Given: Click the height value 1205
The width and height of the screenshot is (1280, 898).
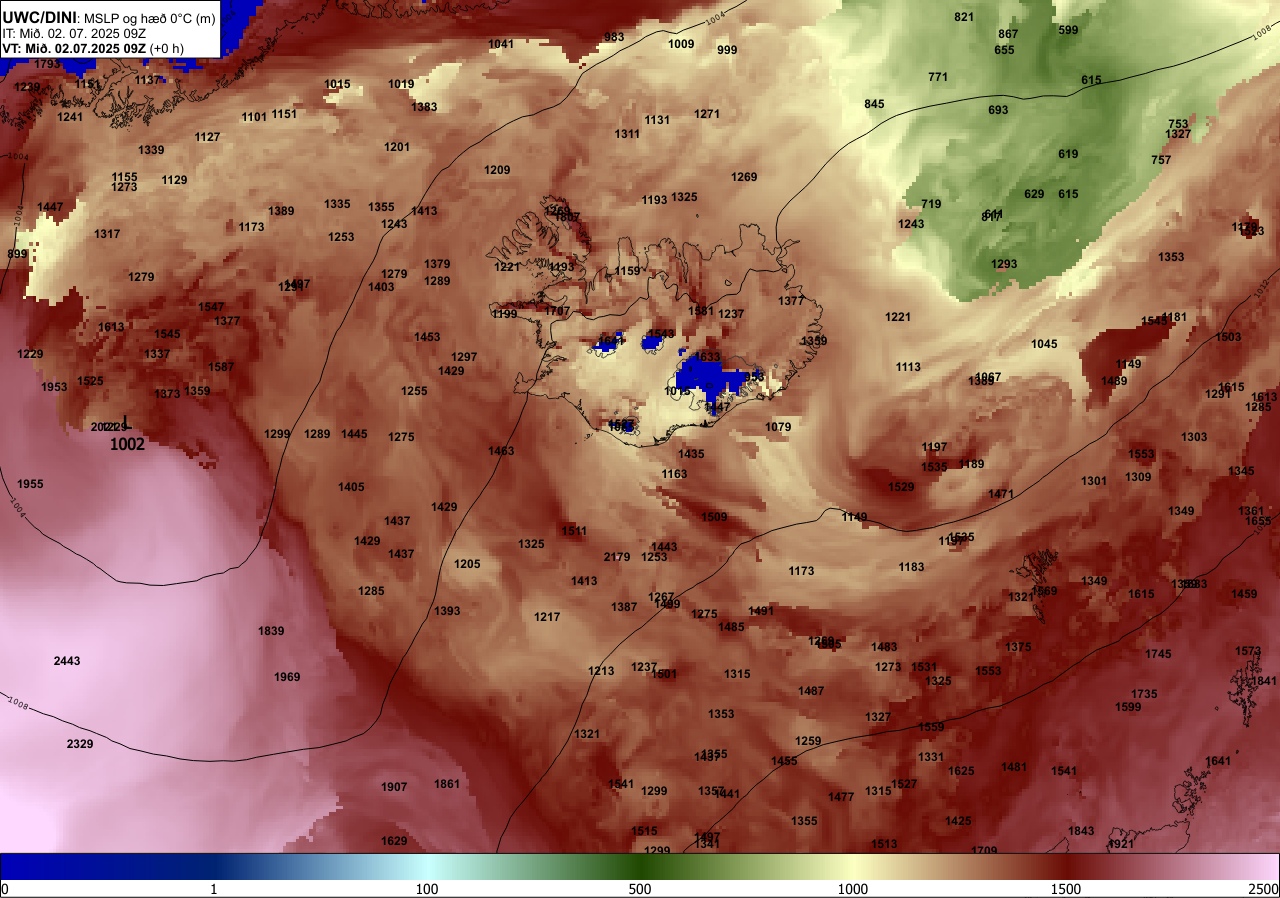Looking at the screenshot, I should pos(467,564).
